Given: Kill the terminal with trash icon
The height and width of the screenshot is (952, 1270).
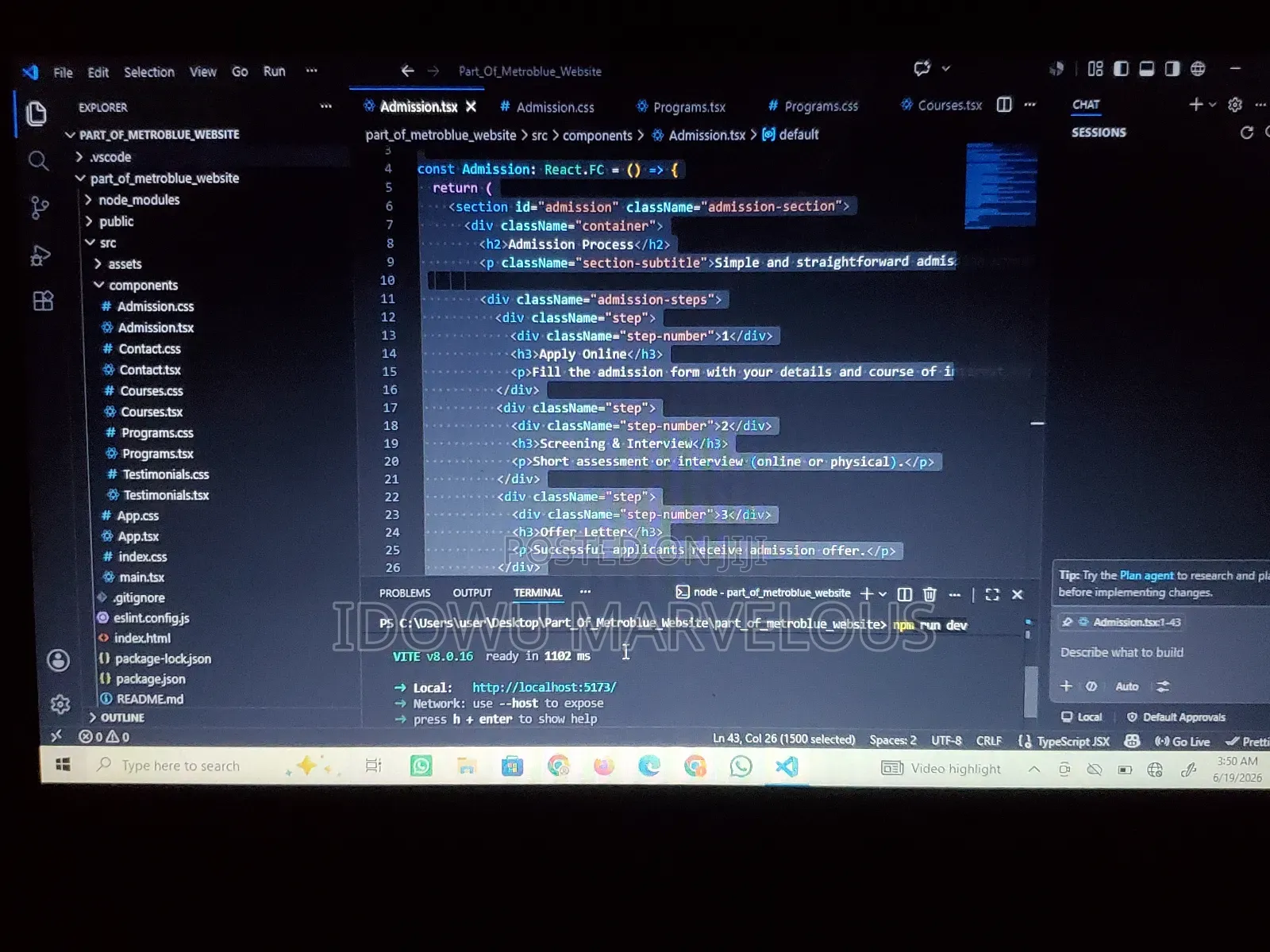Looking at the screenshot, I should point(929,594).
